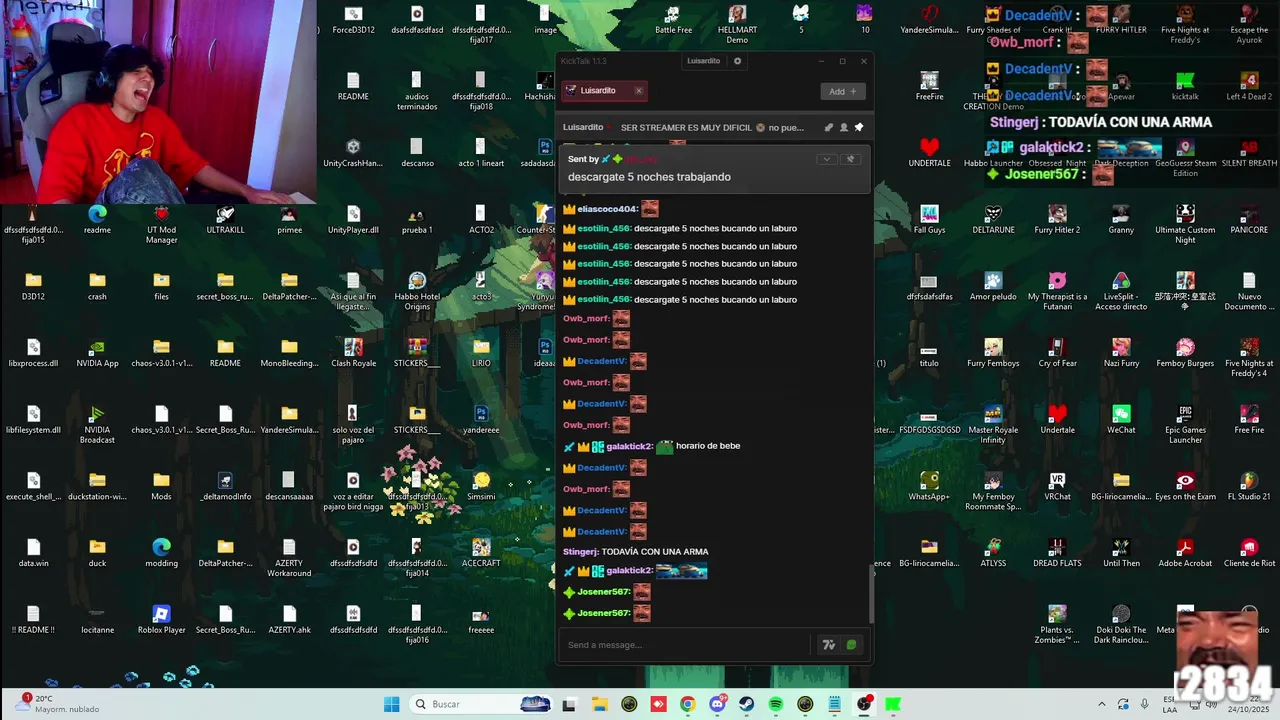Select the Mods folder on desktop
This screenshot has width=1280, height=720.
(x=161, y=487)
